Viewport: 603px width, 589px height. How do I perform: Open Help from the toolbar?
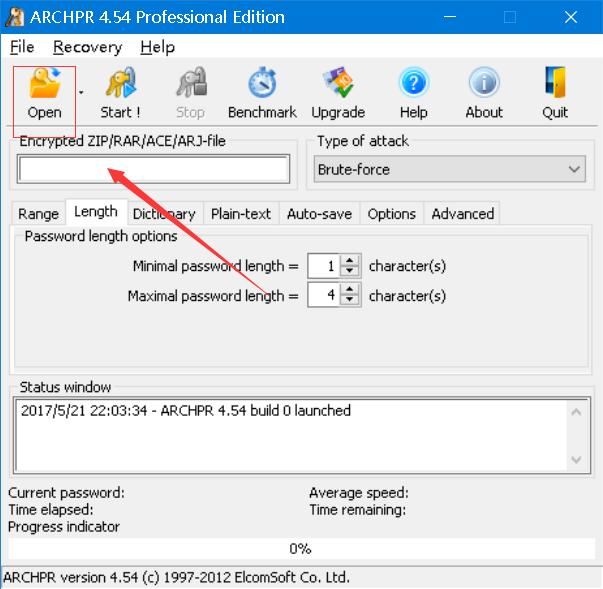click(x=413, y=93)
